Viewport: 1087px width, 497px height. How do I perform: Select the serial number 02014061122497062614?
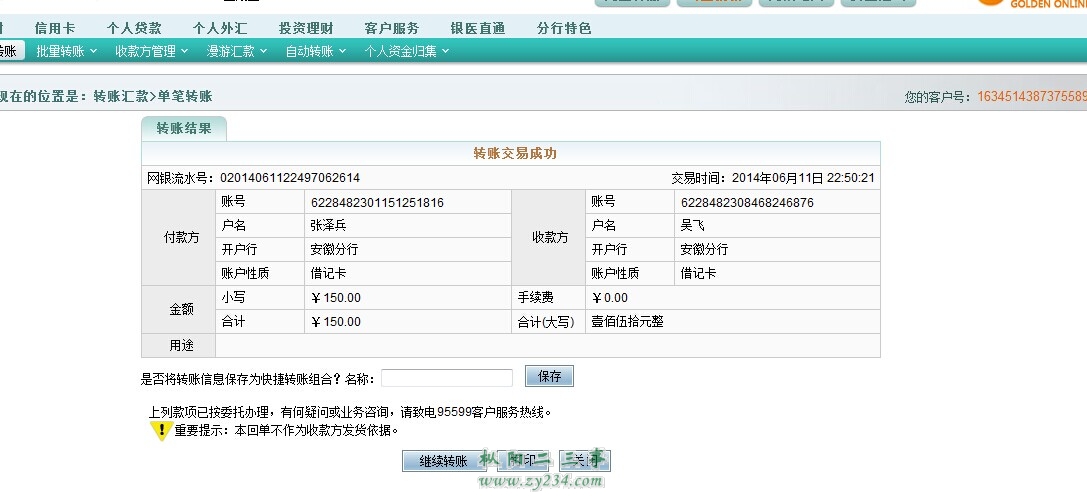click(290, 178)
